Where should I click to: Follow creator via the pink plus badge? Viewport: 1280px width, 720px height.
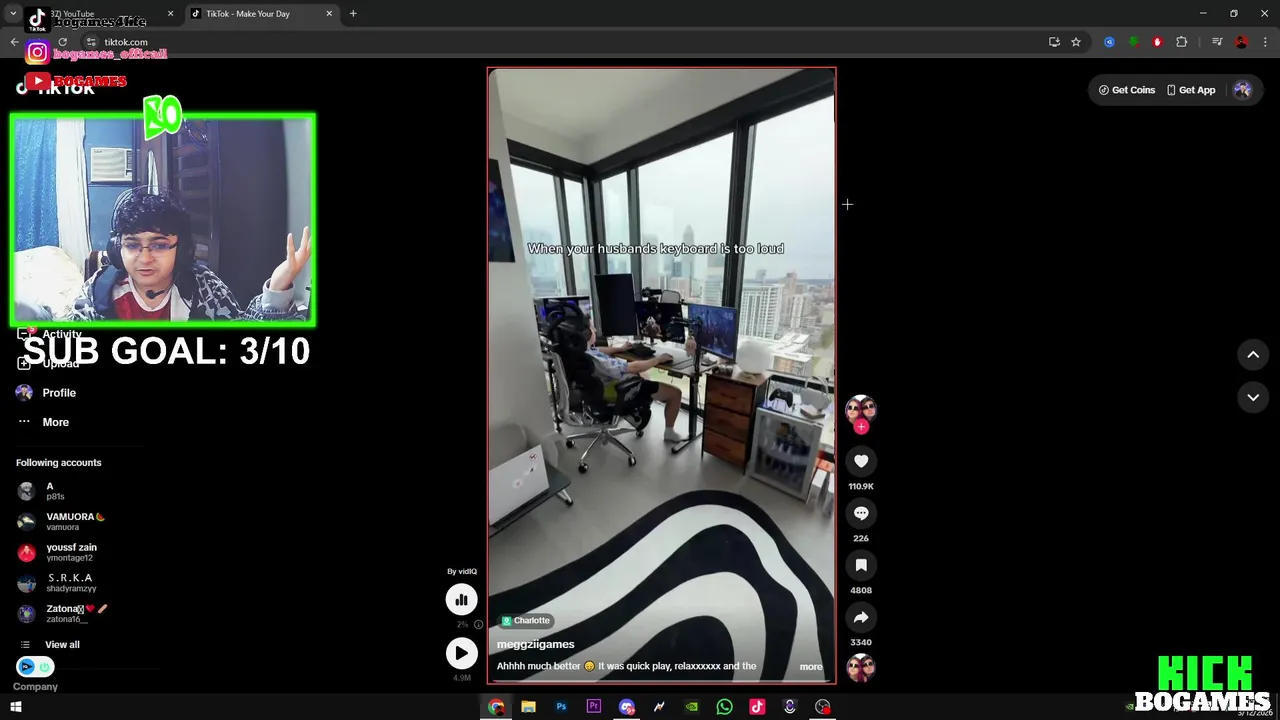pyautogui.click(x=861, y=427)
